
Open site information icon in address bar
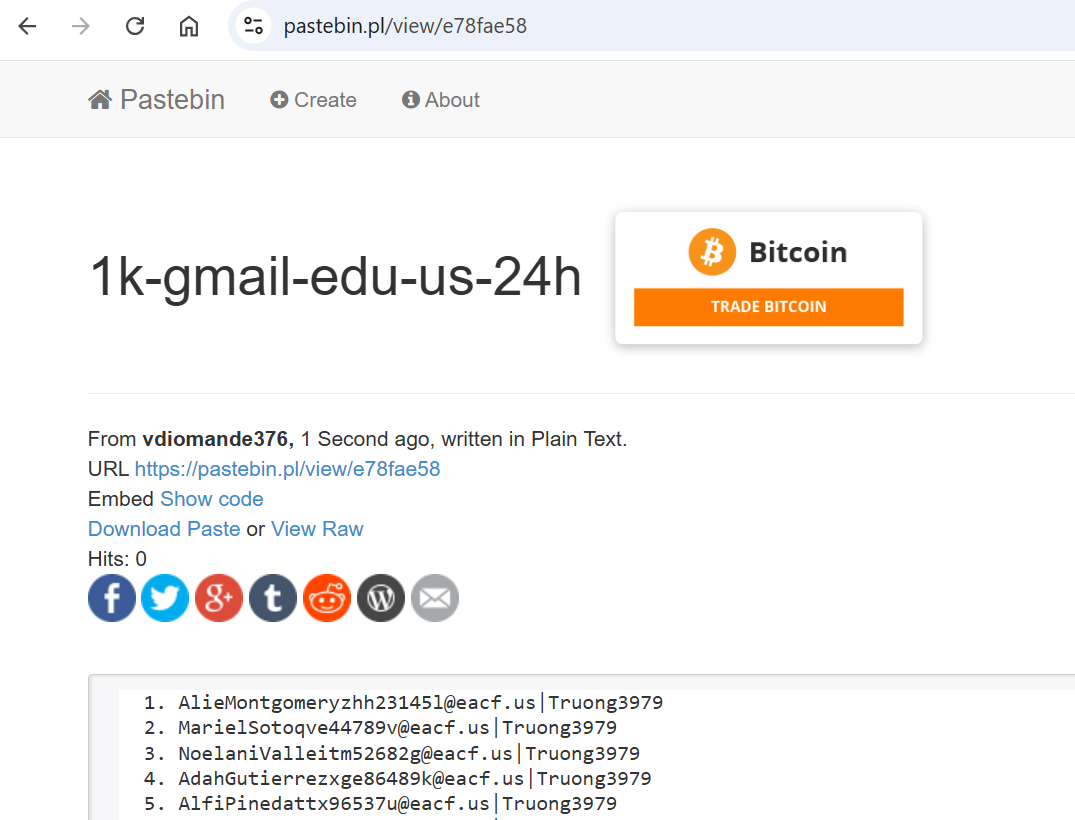click(254, 26)
